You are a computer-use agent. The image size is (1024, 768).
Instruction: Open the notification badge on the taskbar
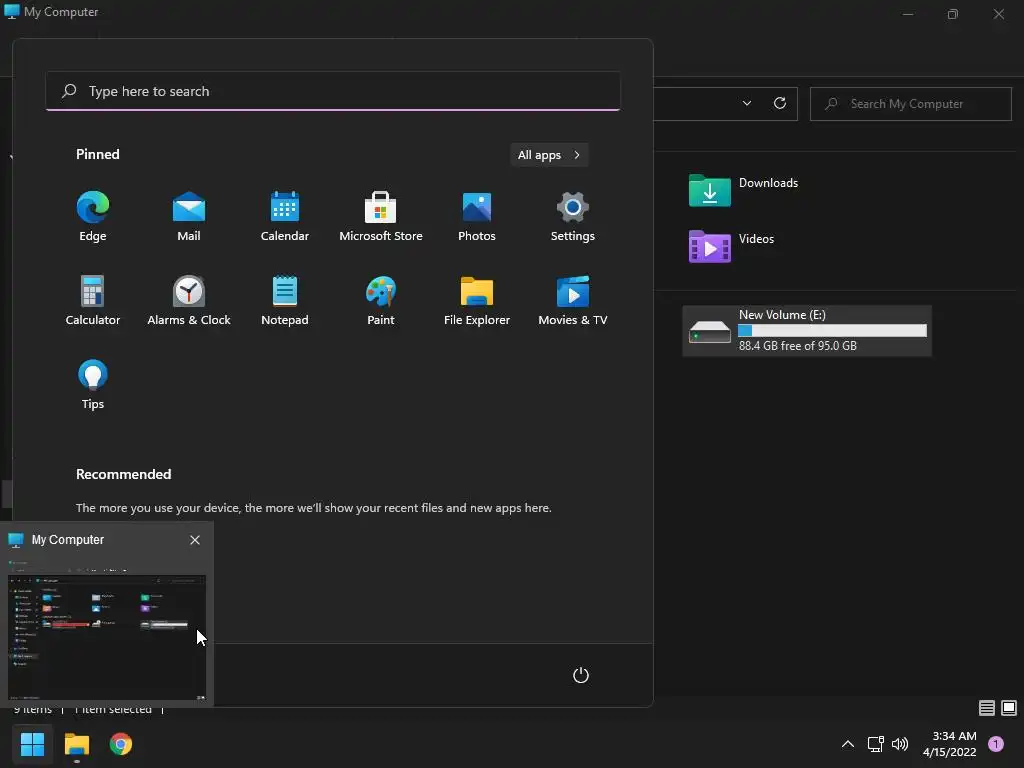996,744
